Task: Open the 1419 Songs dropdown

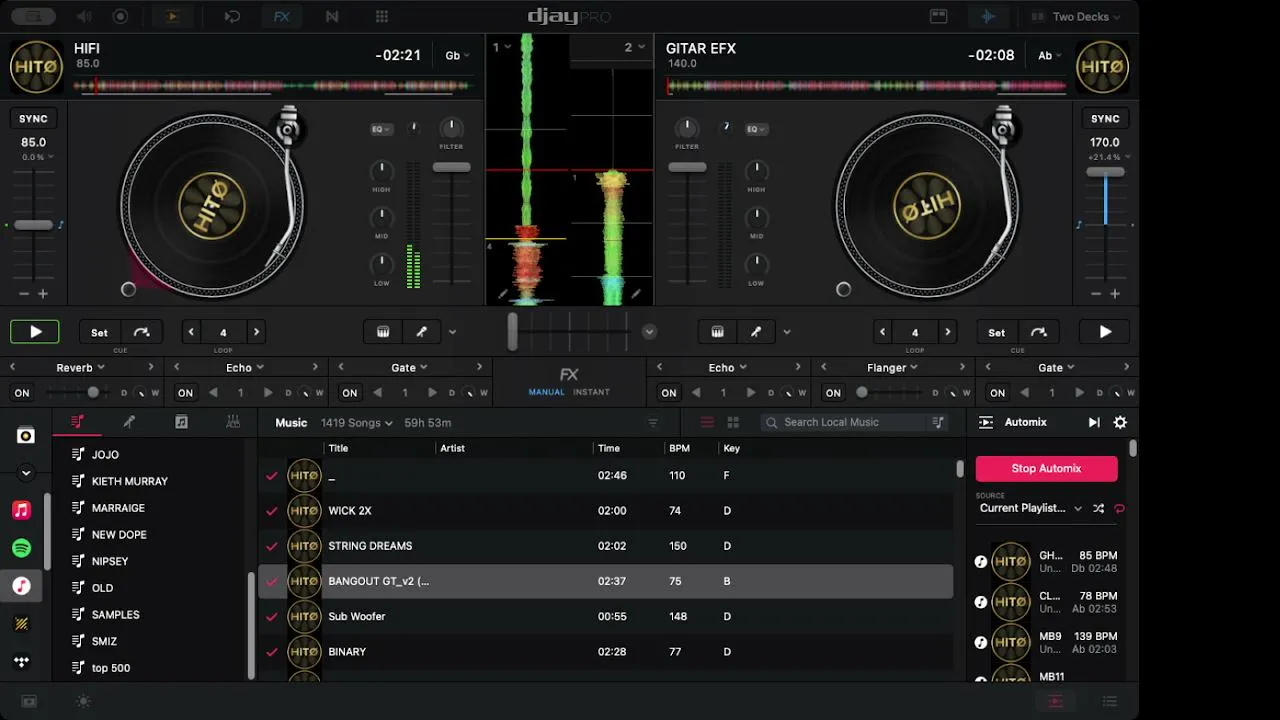Action: (357, 423)
